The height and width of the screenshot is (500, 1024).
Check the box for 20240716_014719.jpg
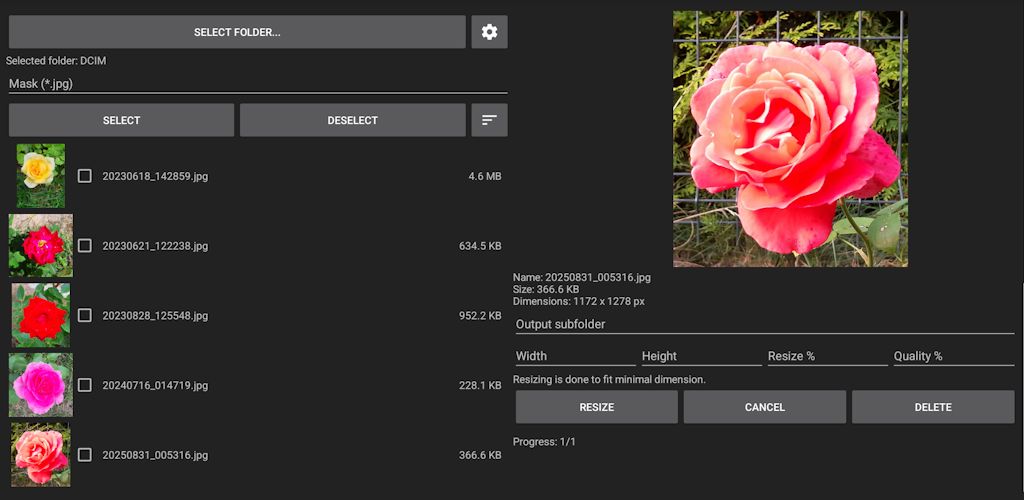pyautogui.click(x=85, y=386)
